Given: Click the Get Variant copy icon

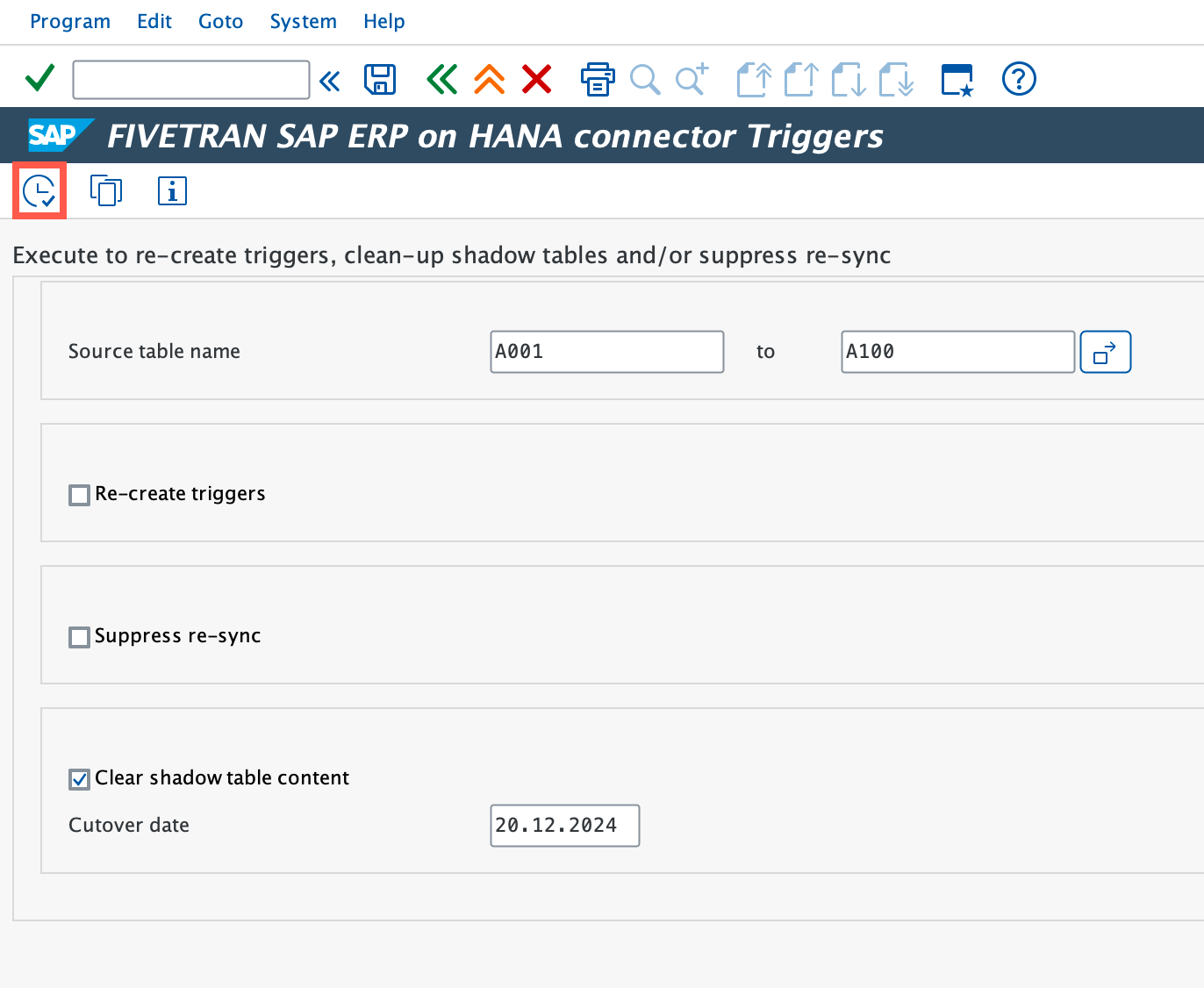Looking at the screenshot, I should click(x=106, y=190).
